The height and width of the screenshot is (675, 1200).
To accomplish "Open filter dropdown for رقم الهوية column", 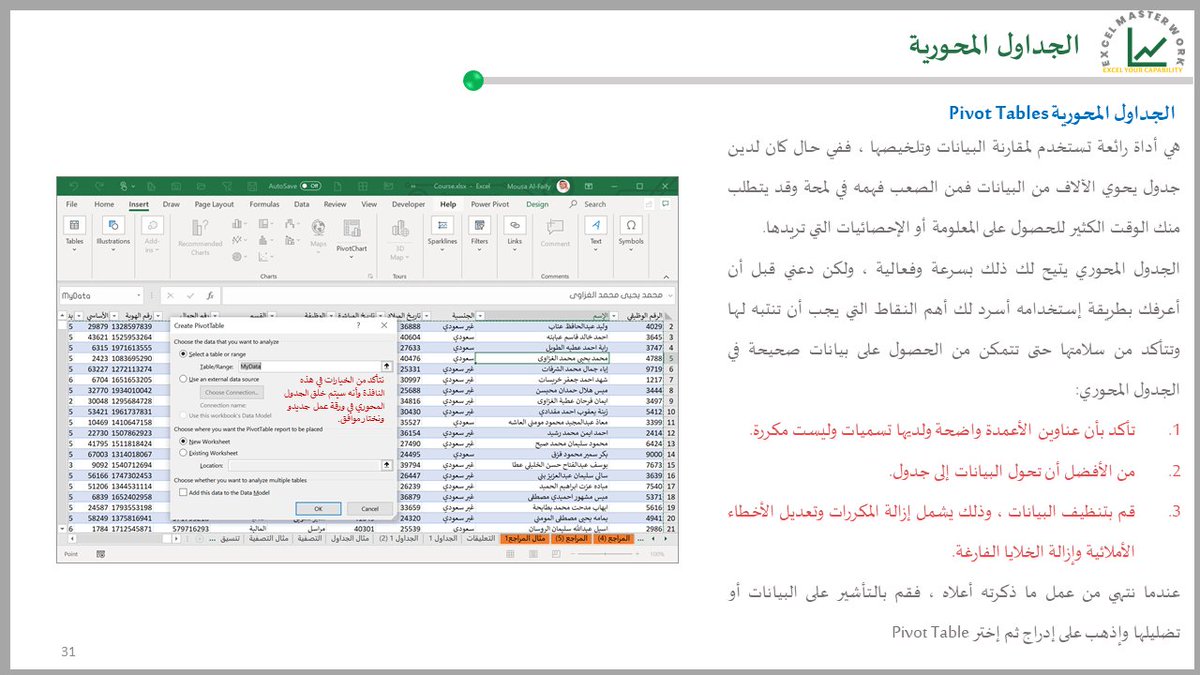I will (x=115, y=316).
